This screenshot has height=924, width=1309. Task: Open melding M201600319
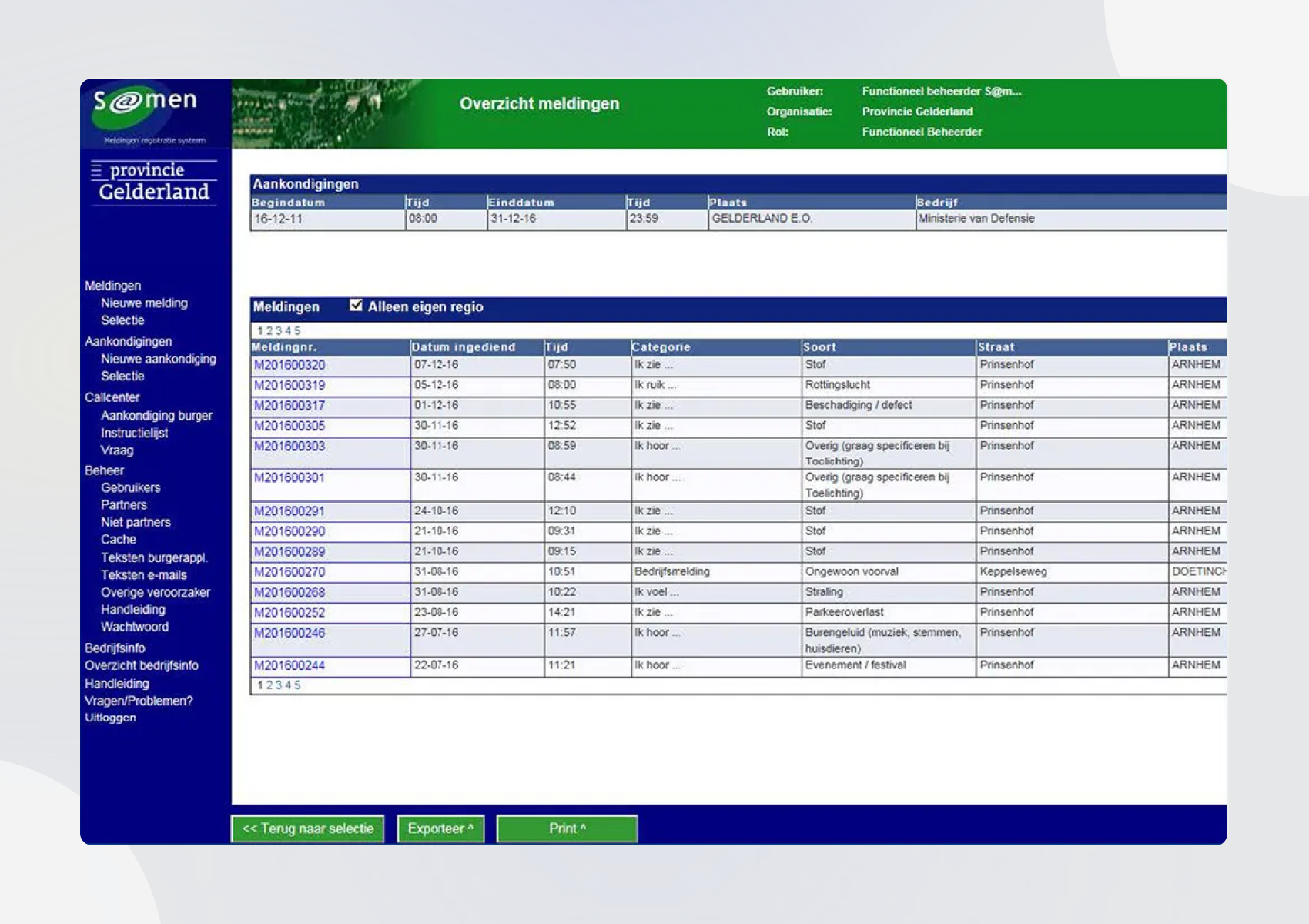click(x=290, y=385)
